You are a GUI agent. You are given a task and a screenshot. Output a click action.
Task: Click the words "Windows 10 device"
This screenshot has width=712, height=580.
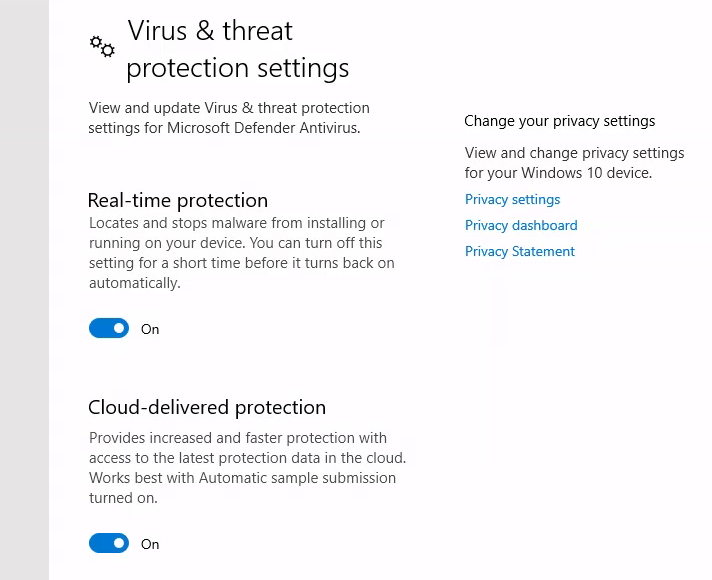click(x=586, y=173)
